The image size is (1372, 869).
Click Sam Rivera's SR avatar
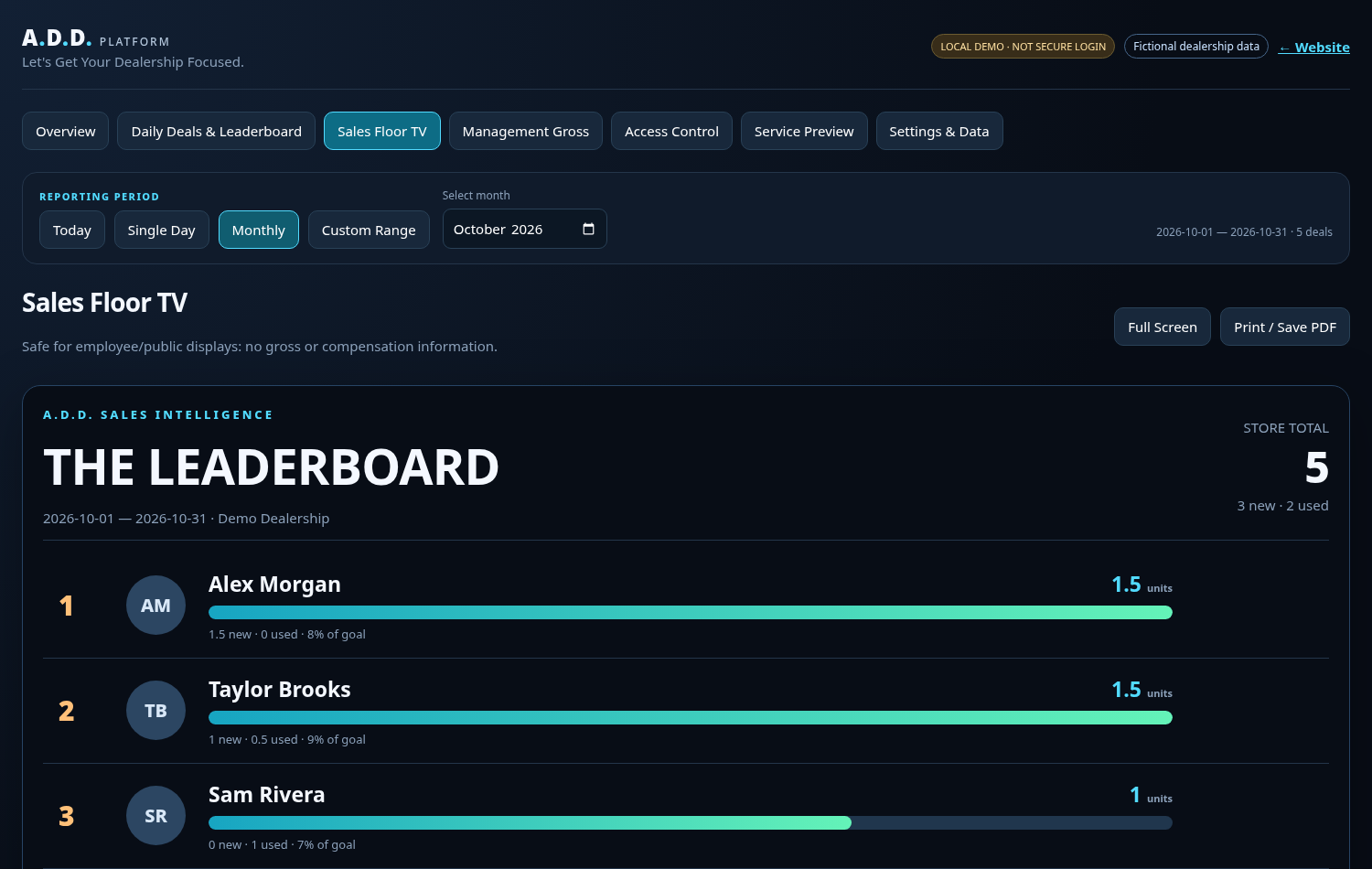155,816
